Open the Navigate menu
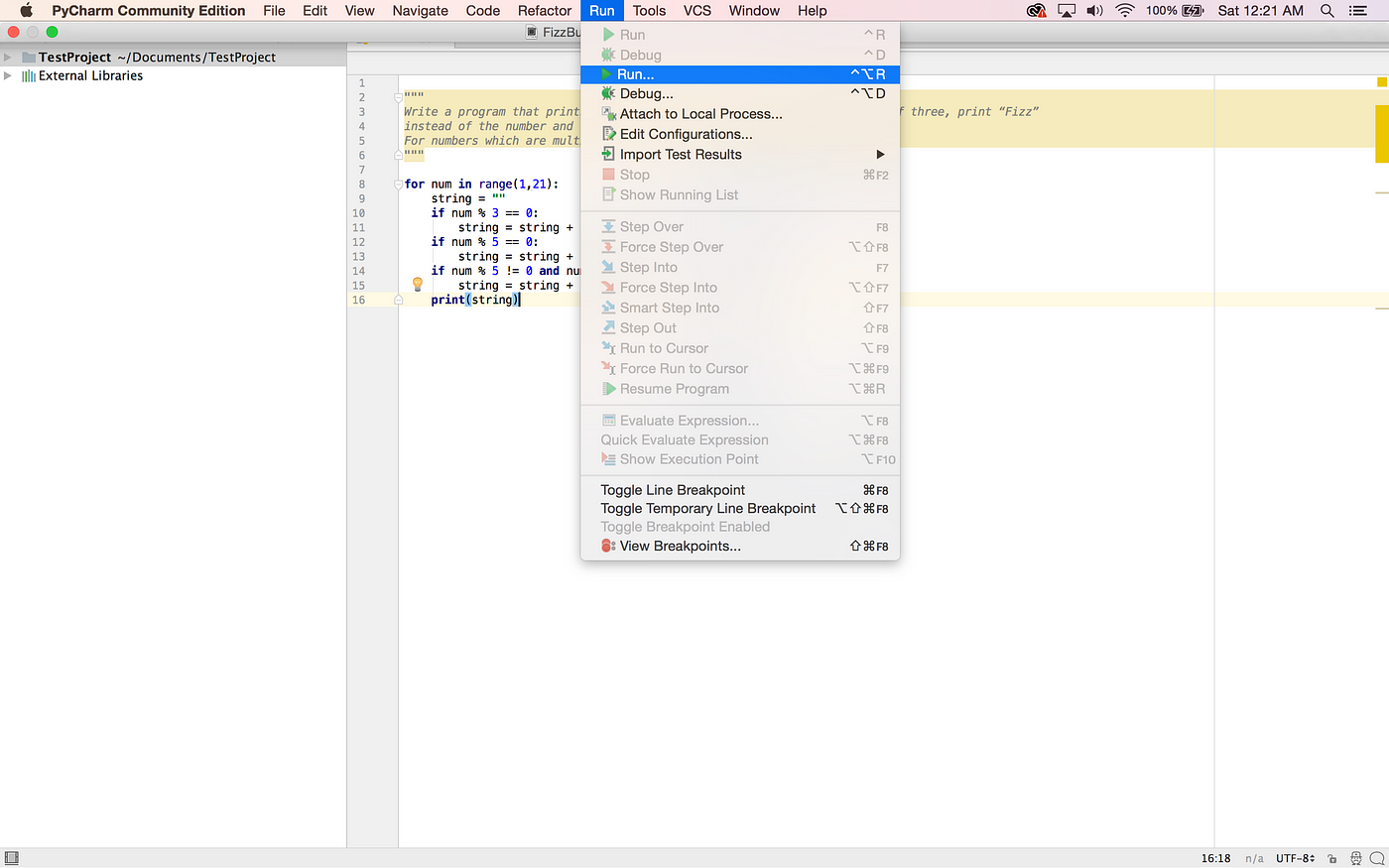 [420, 10]
